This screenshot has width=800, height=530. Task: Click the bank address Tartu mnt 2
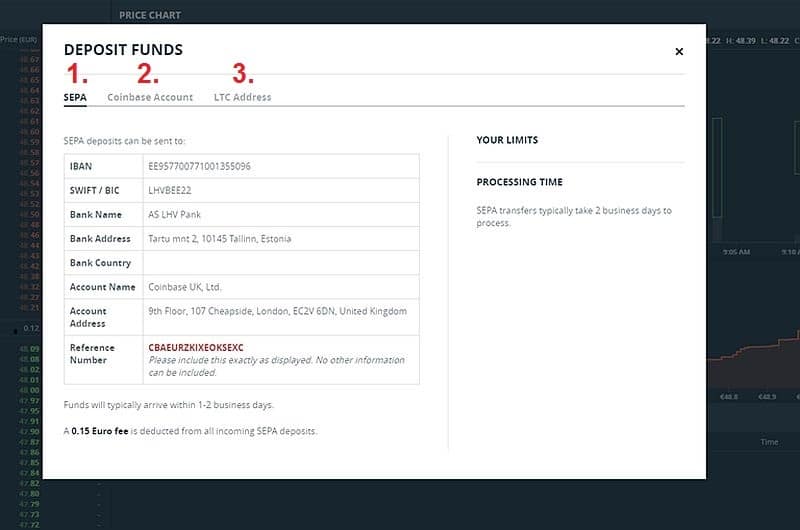[219, 239]
